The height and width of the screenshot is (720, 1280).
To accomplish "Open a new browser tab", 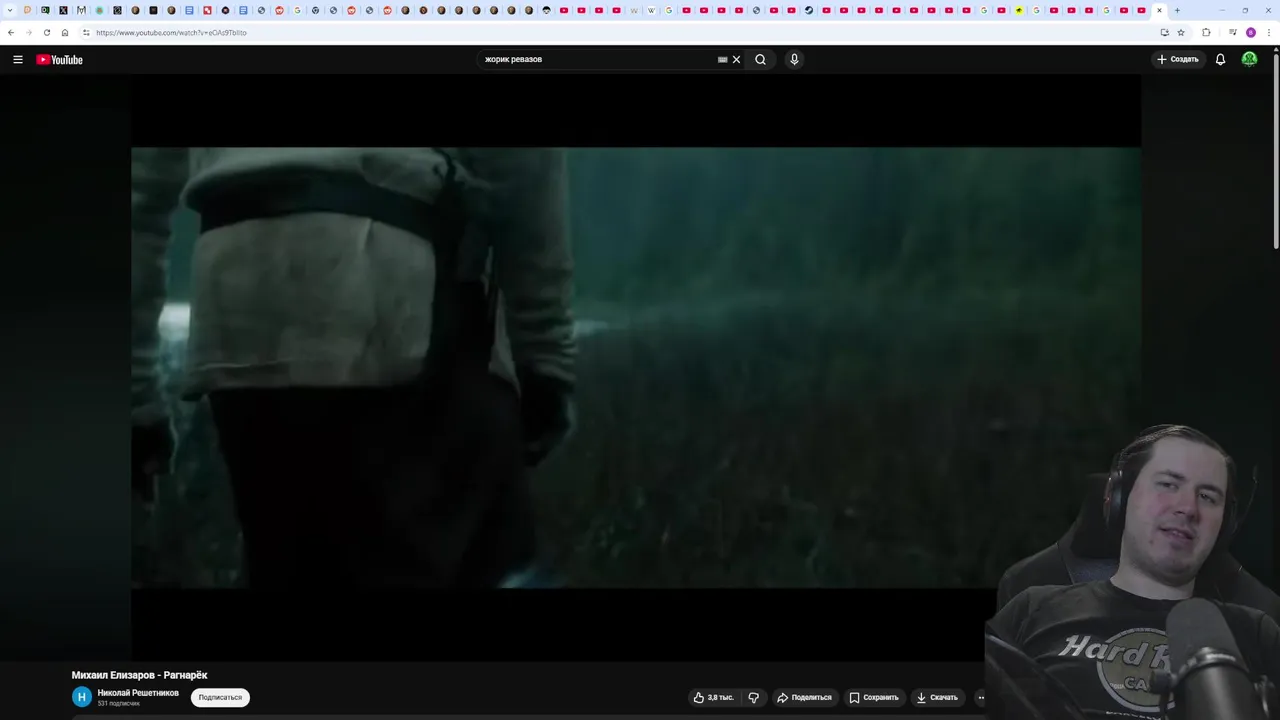I will pyautogui.click(x=1177, y=10).
